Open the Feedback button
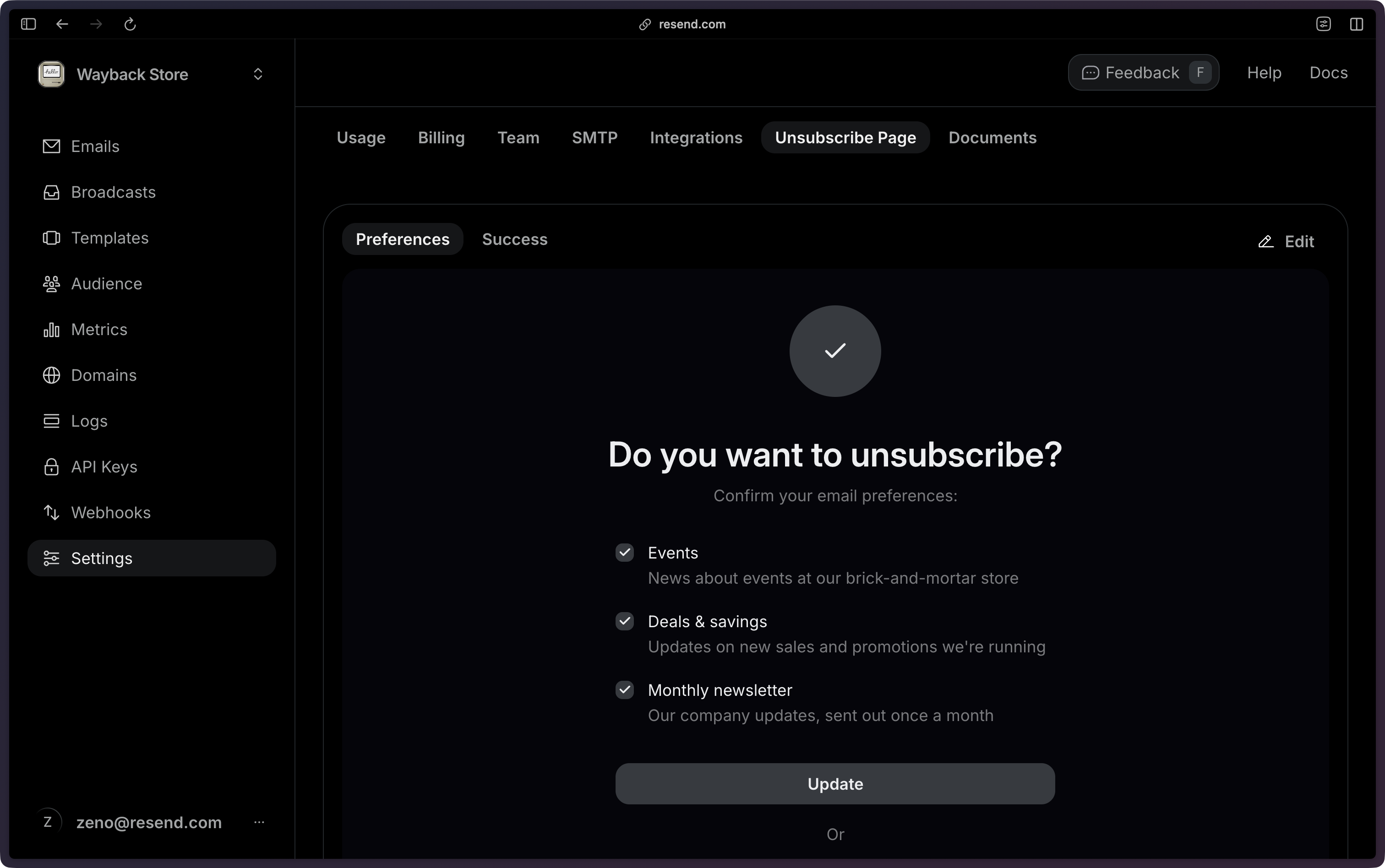The height and width of the screenshot is (868, 1385). pyautogui.click(x=1143, y=73)
